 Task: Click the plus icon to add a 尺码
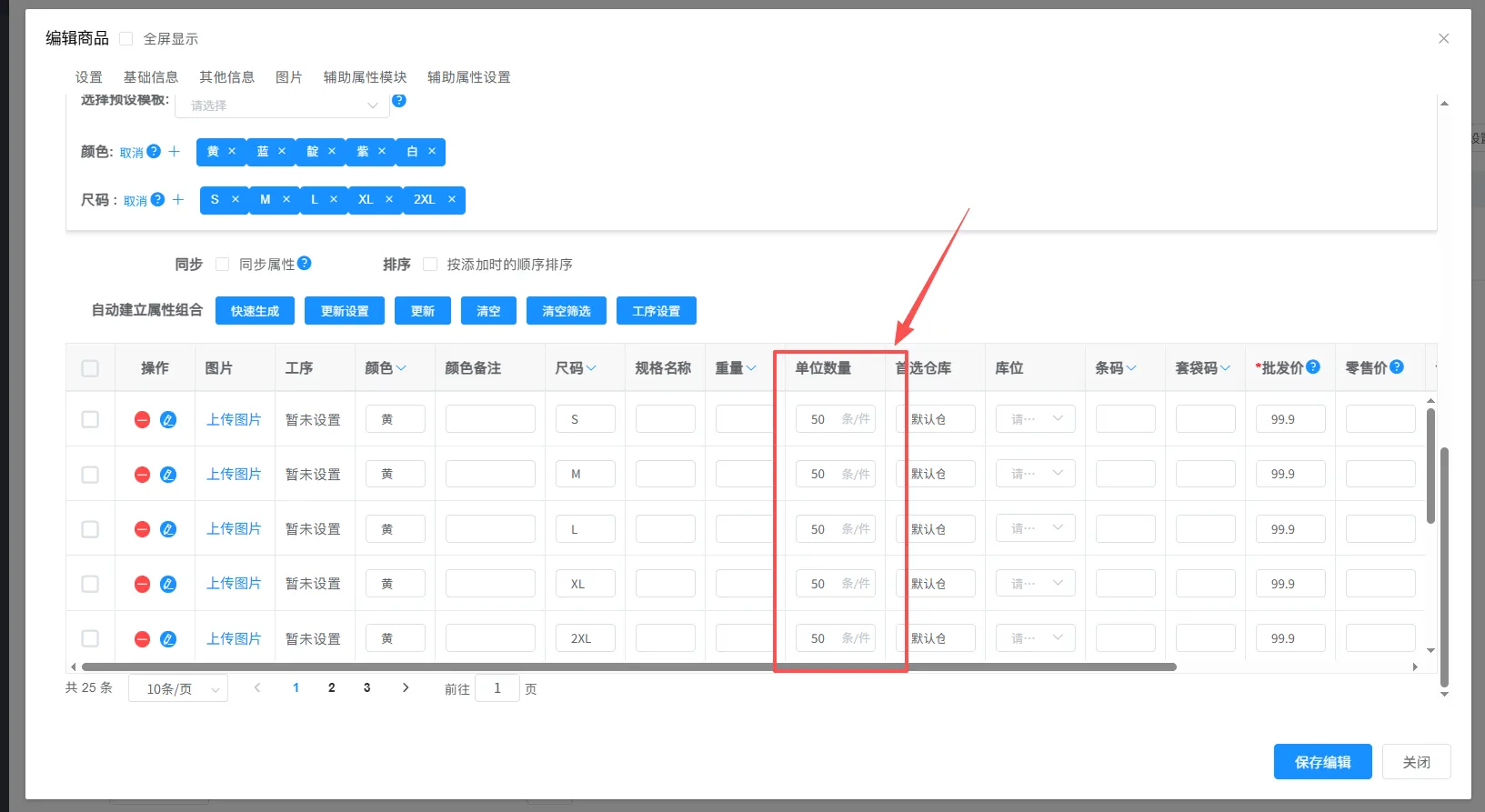coord(178,200)
